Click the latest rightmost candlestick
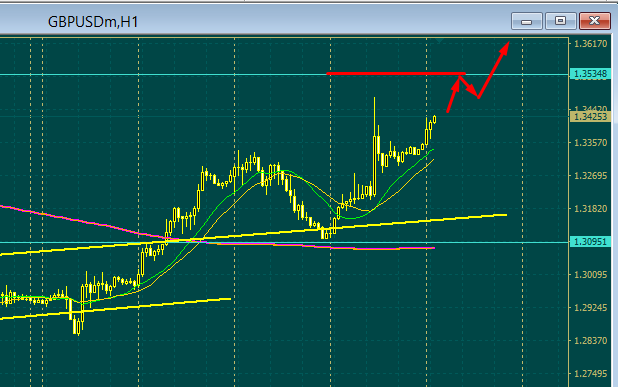This screenshot has width=618, height=387. point(434,120)
